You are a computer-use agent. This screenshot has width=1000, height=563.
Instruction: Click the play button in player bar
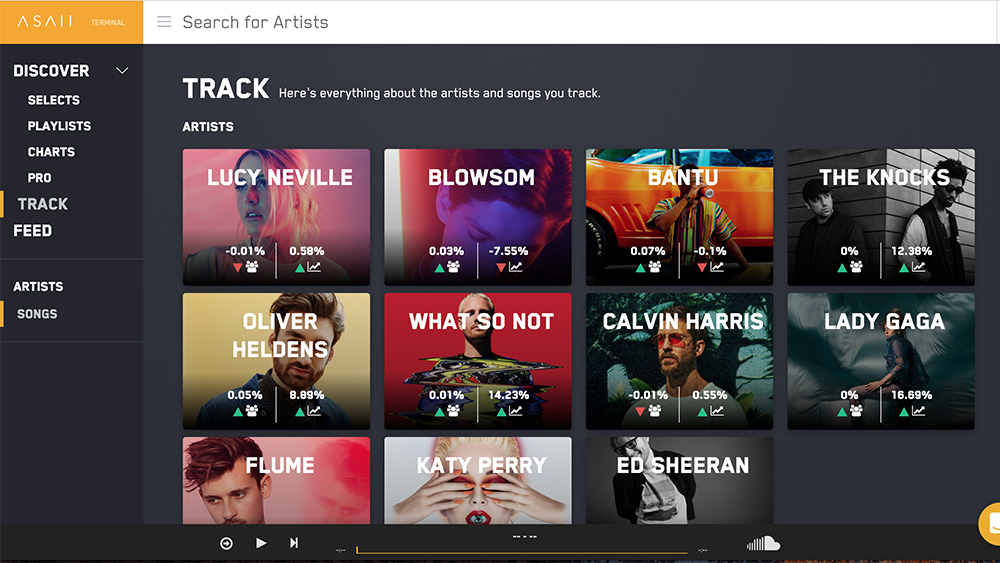coord(261,543)
